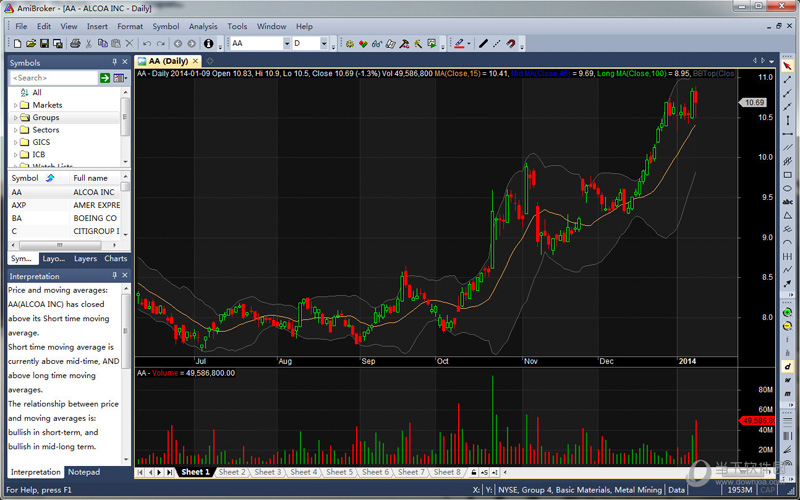Open the Symbol menu
Screen dimensions: 800x500
coord(166,27)
